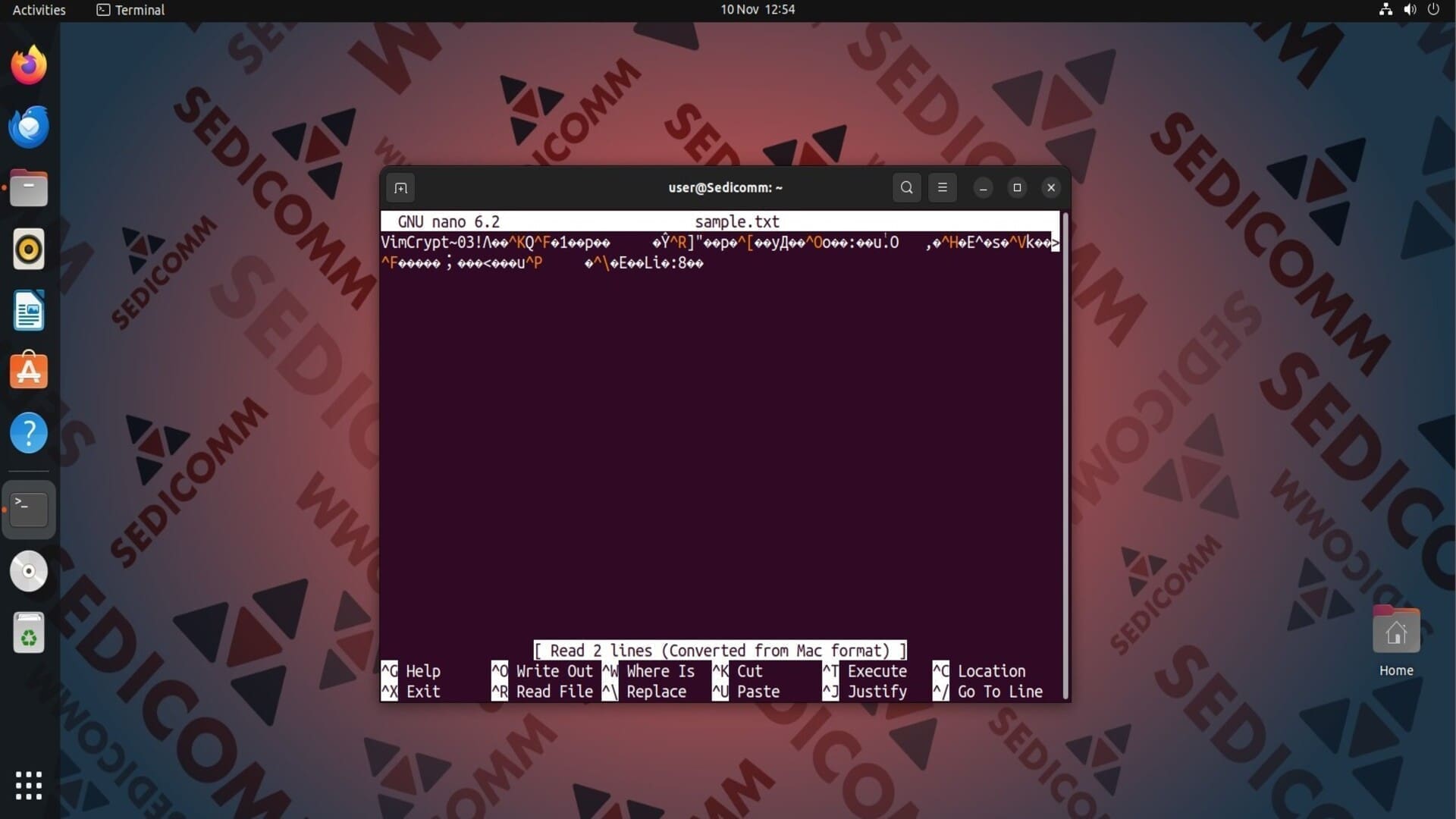Click the VimCrypt~03! text on first line
The width and height of the screenshot is (1456, 819).
pyautogui.click(x=431, y=242)
